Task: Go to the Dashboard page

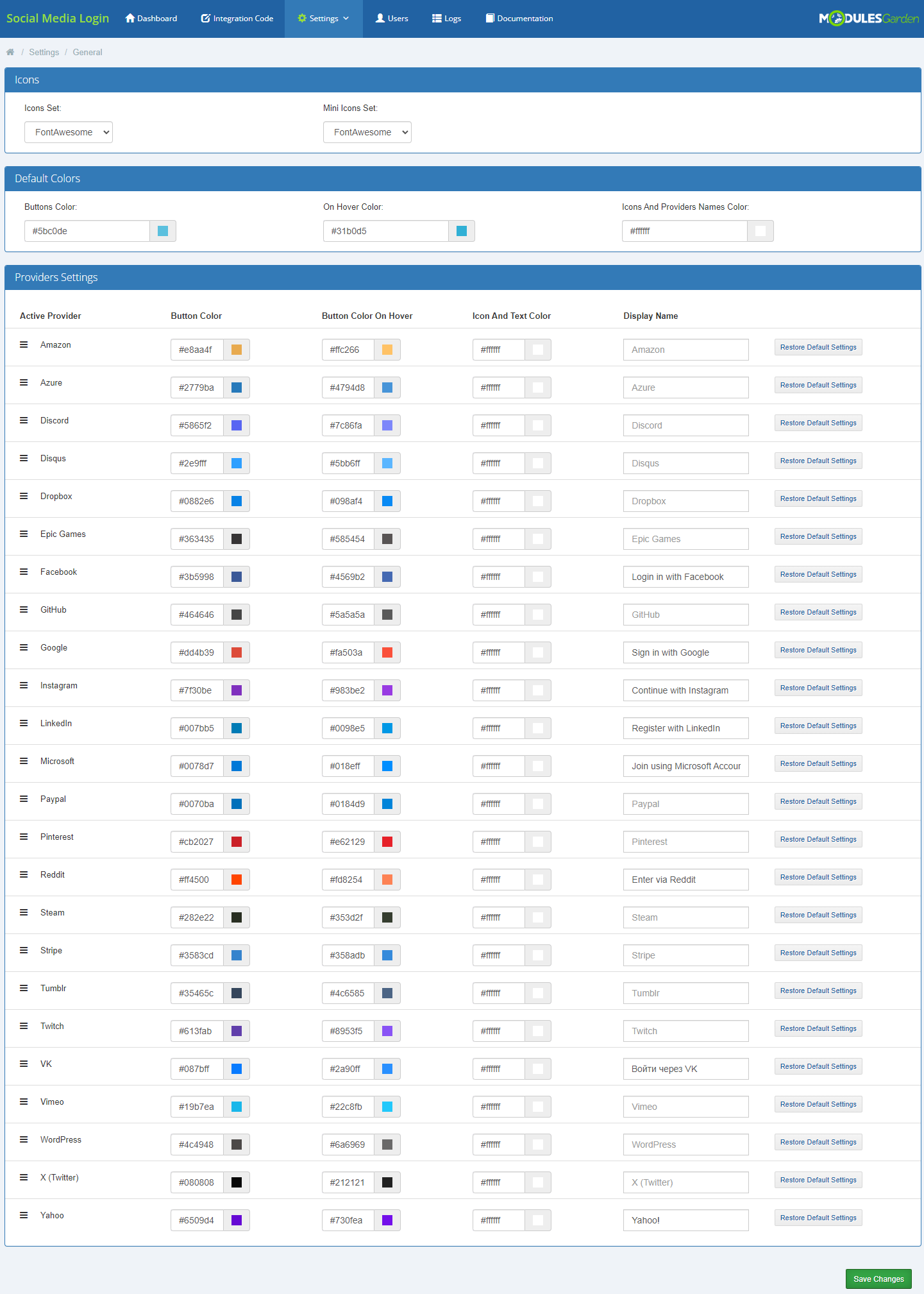Action: click(x=151, y=19)
